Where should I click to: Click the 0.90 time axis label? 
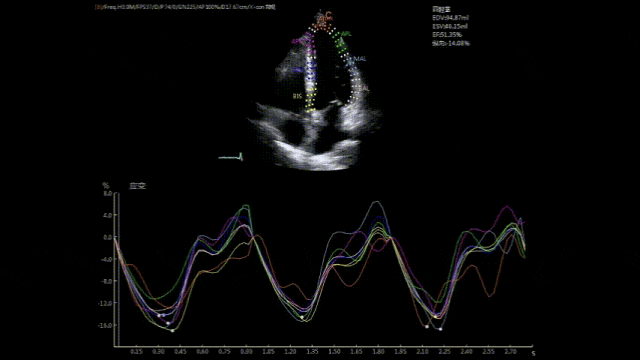click(247, 352)
